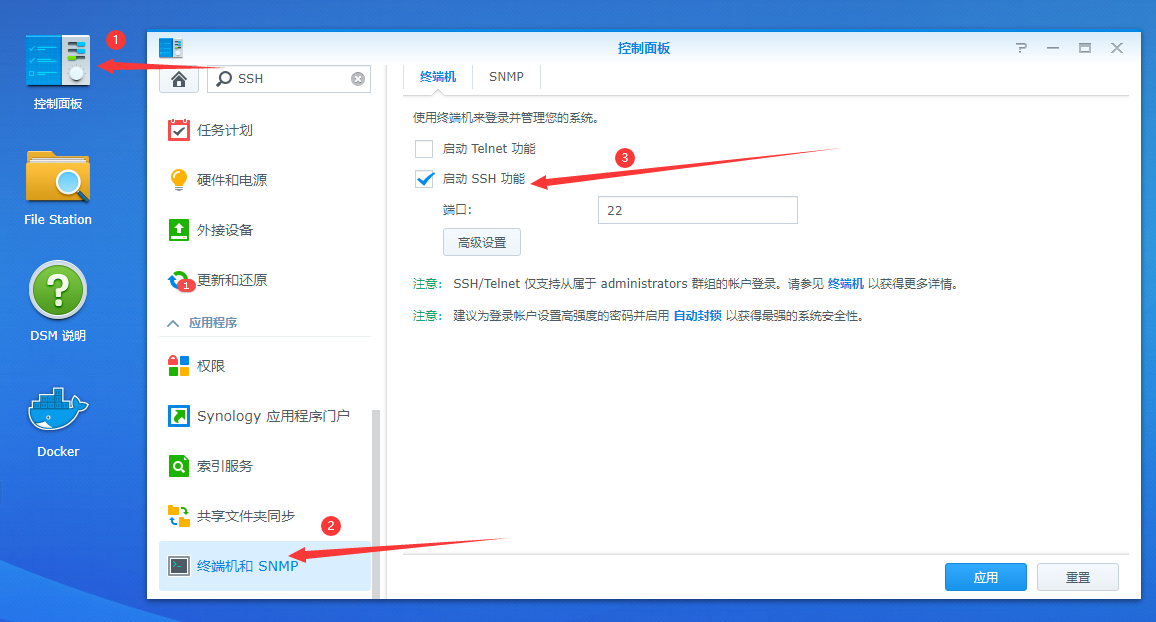Open 外接设备 settings
This screenshot has height=622, width=1156.
pyautogui.click(x=224, y=230)
